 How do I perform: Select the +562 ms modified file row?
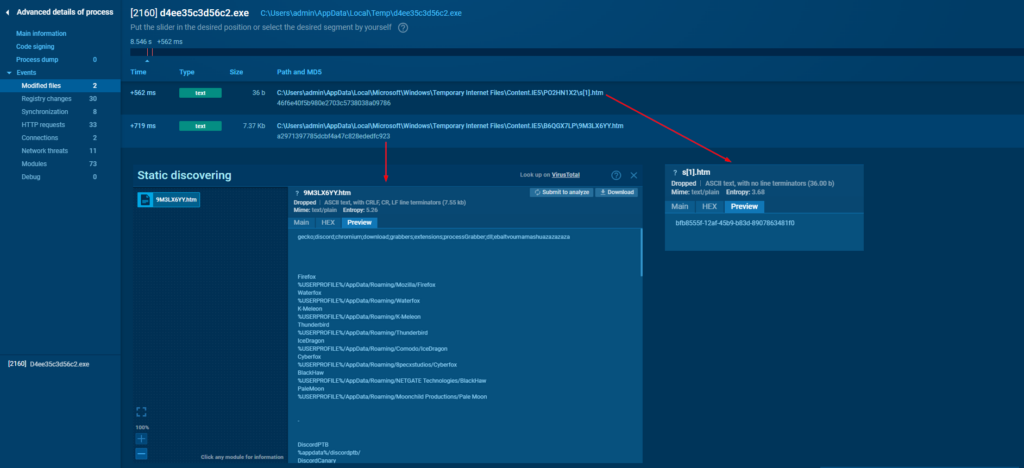click(400, 97)
